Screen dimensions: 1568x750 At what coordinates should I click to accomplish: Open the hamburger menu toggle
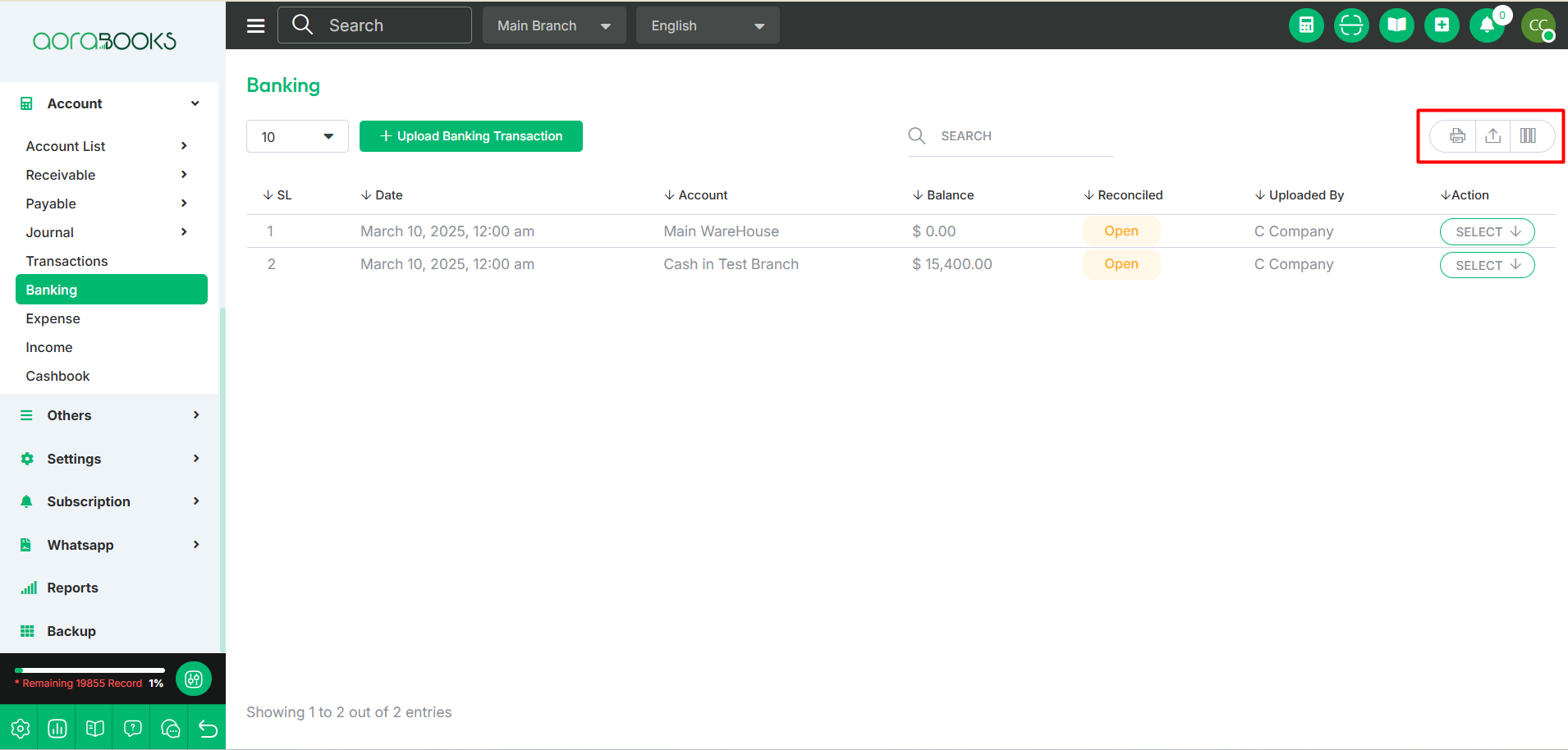pos(256,25)
